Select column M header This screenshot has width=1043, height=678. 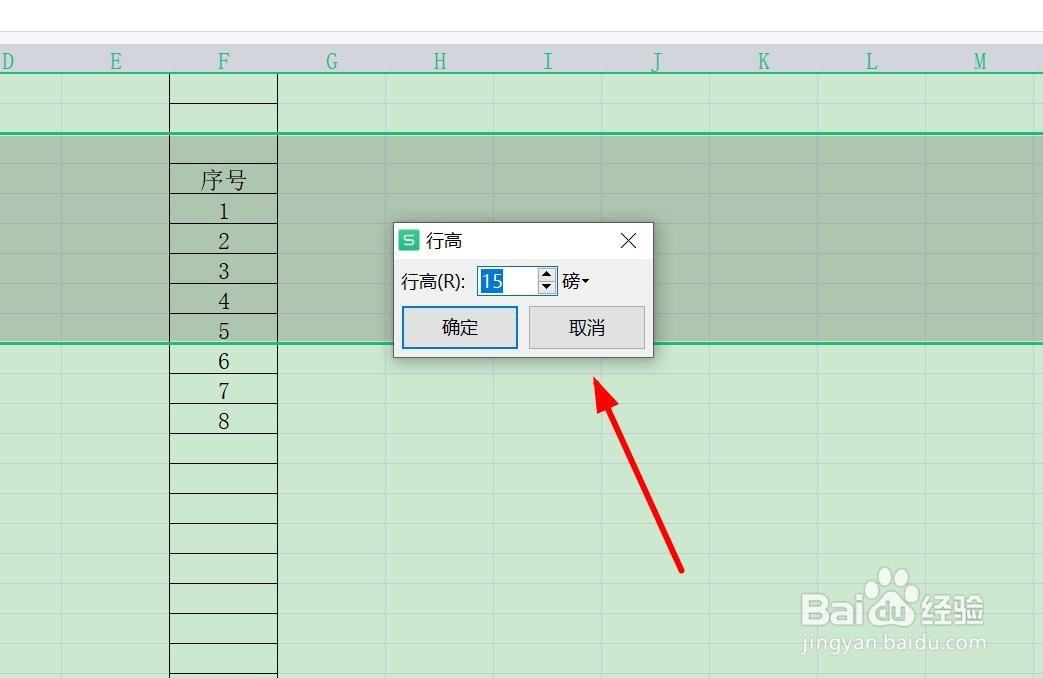click(980, 61)
